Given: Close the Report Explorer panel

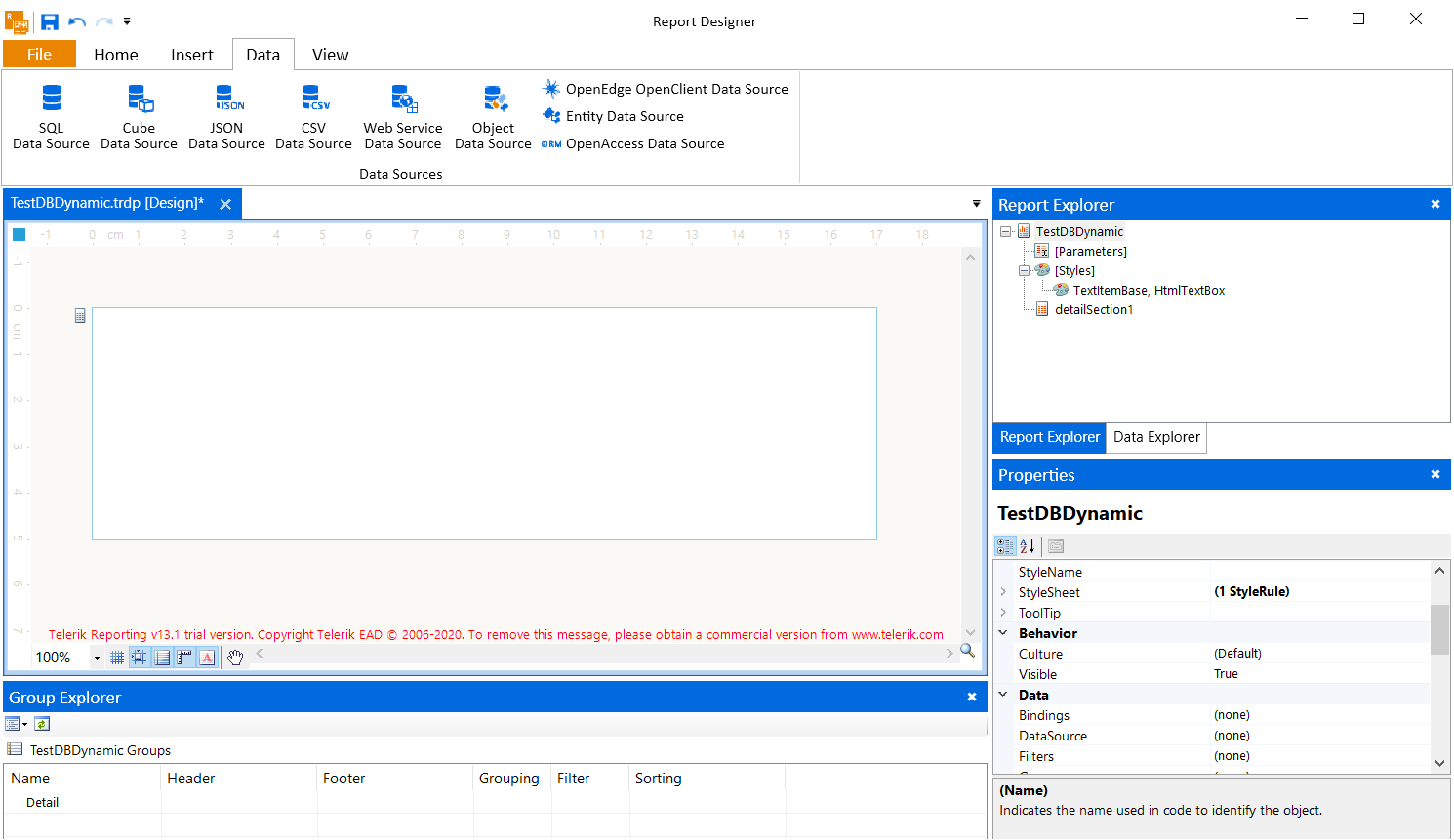Looking at the screenshot, I should tap(1435, 204).
